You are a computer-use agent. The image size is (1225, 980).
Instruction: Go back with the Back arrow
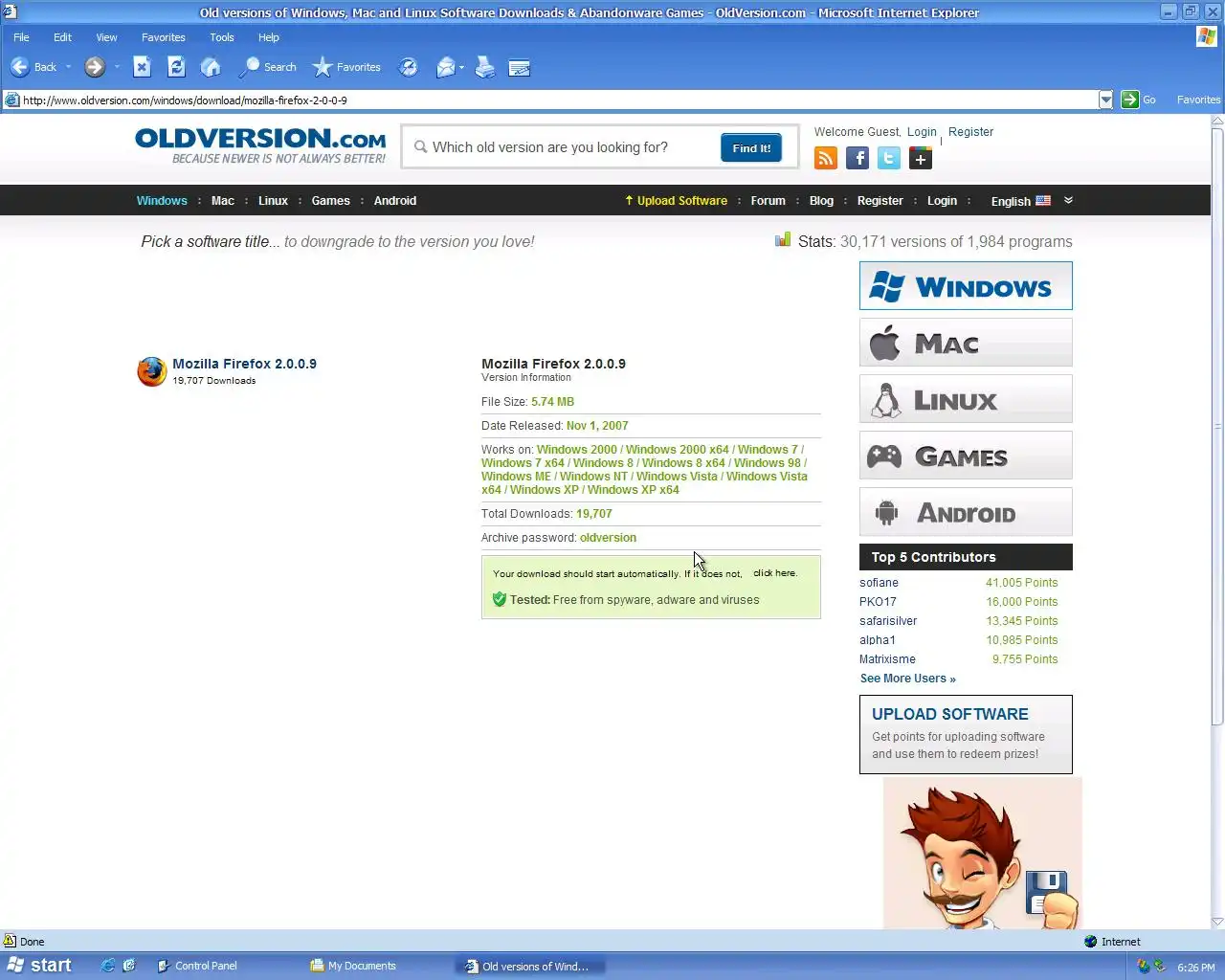(x=33, y=67)
